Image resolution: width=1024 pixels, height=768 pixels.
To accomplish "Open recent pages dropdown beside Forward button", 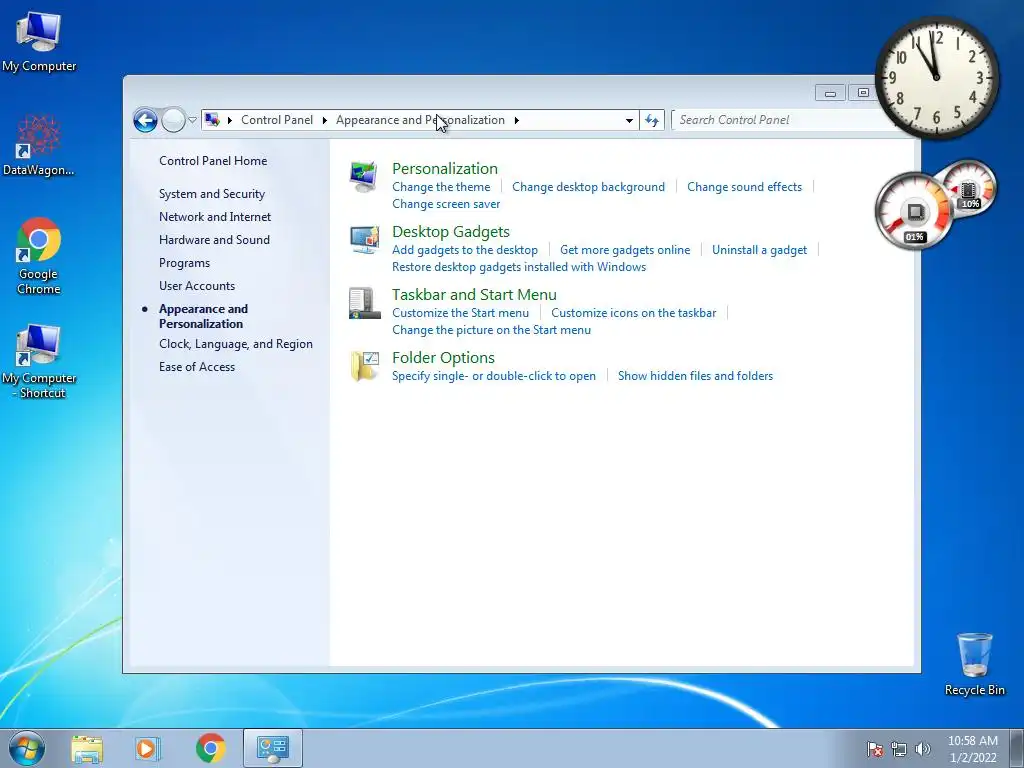I will click(192, 120).
